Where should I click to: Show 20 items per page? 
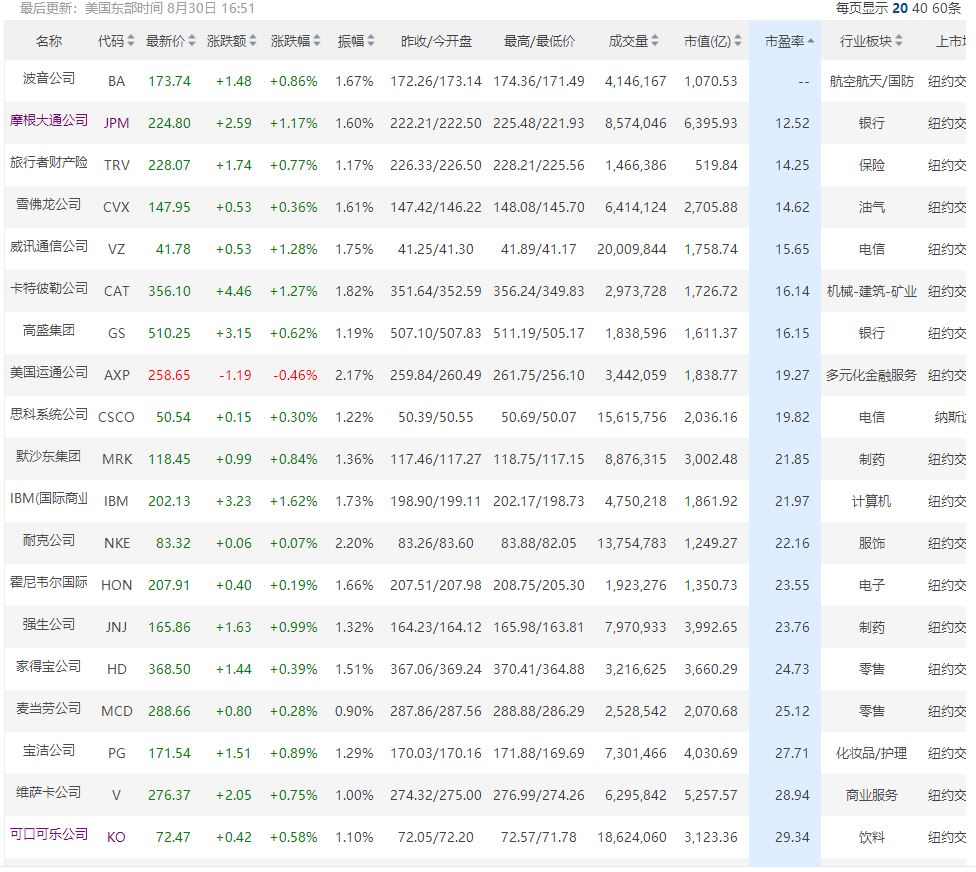(899, 8)
